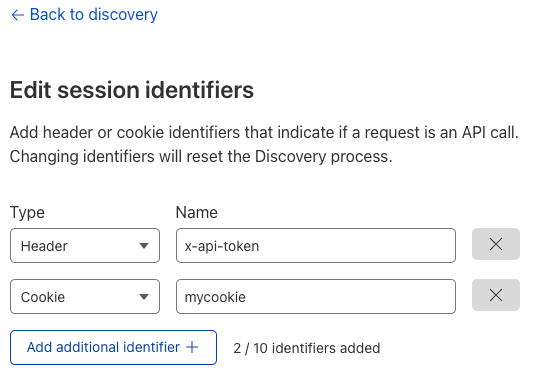This screenshot has width=560, height=389.
Task: Expand the Cookie type dropdown
Action: pos(85,297)
